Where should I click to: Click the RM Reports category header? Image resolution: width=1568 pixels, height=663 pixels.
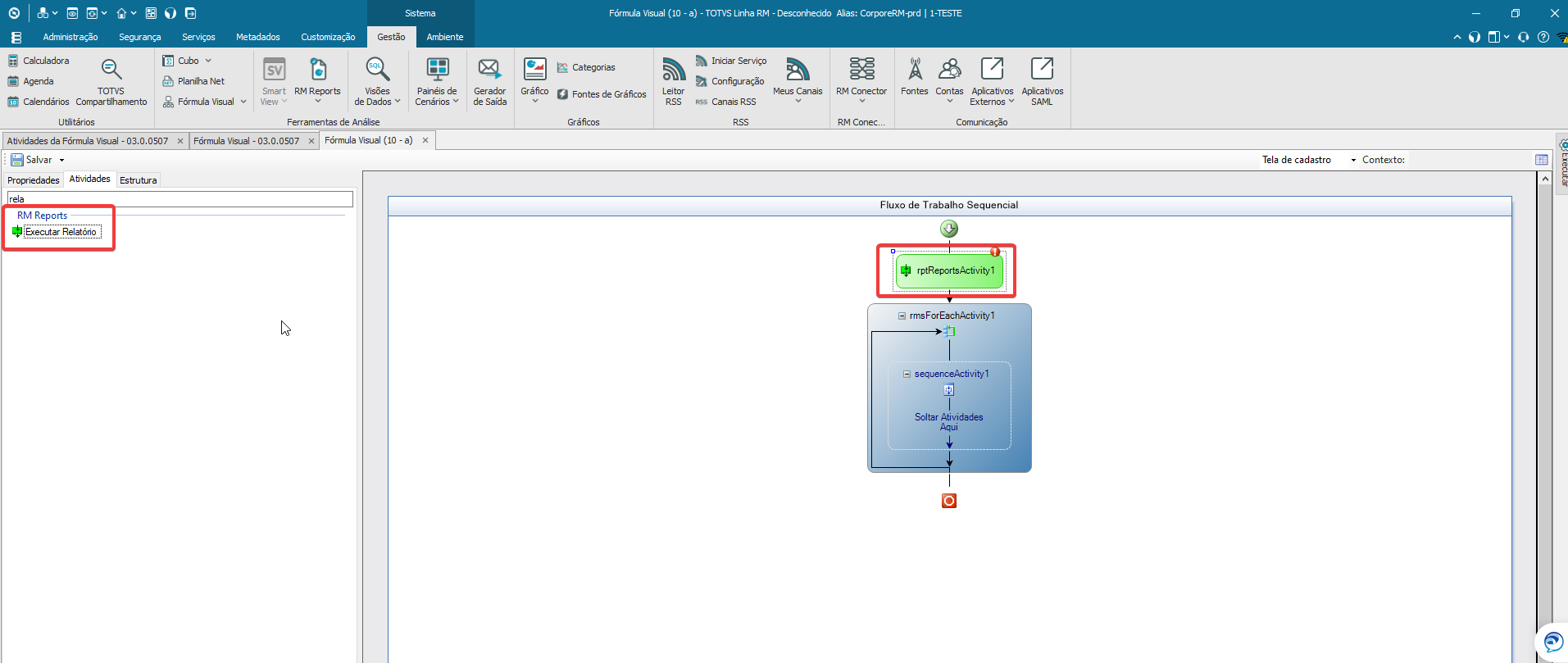tap(43, 216)
